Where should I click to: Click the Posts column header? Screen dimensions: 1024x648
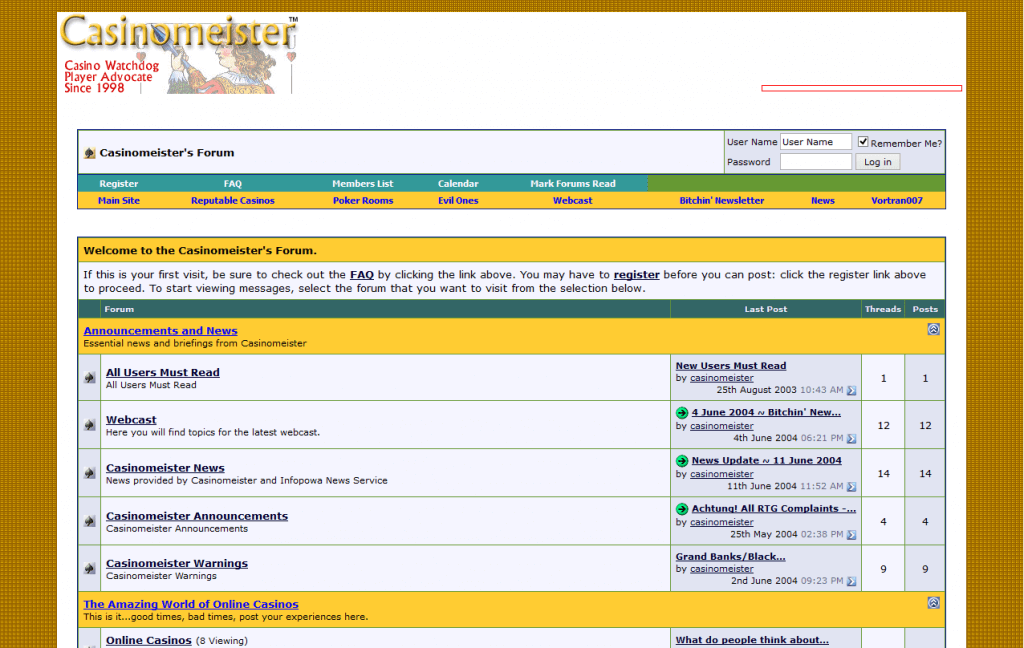pyautogui.click(x=925, y=309)
